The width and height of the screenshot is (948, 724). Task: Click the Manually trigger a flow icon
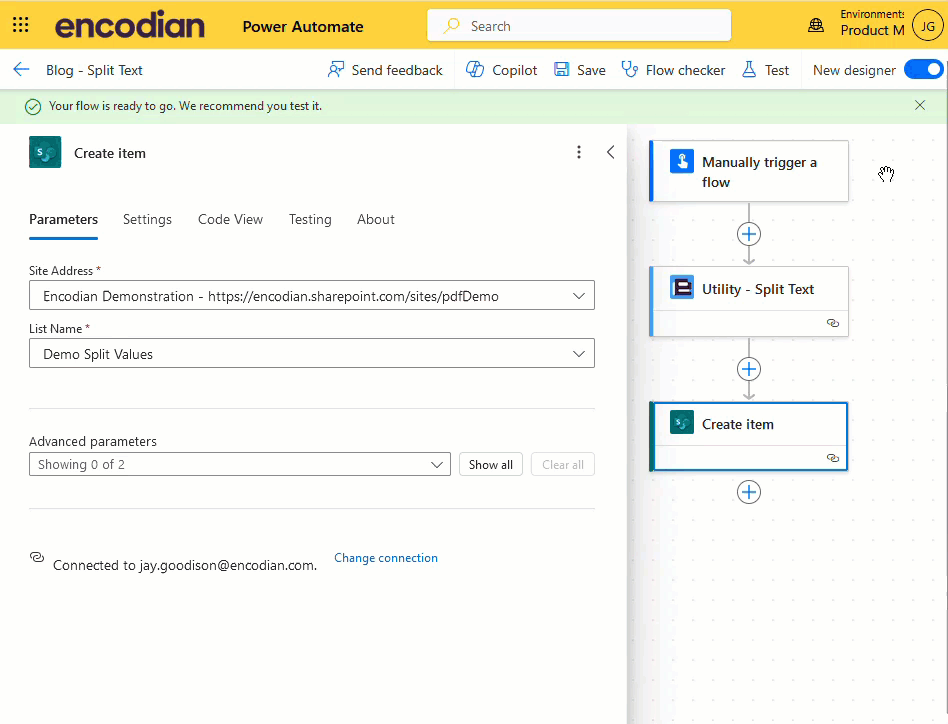pyautogui.click(x=681, y=162)
